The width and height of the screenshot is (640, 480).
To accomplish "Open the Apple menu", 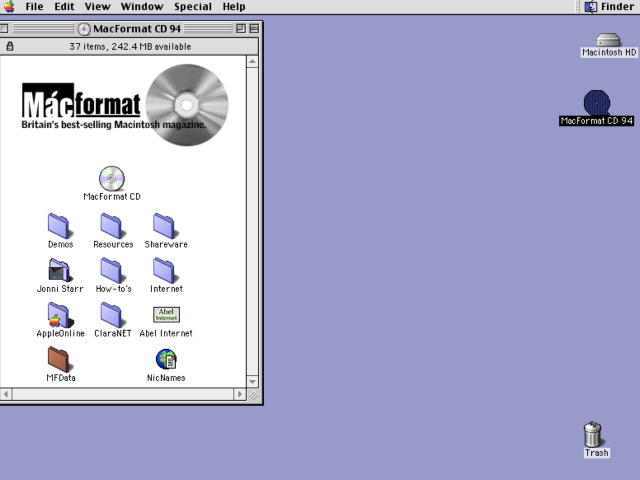I will click(x=9, y=7).
